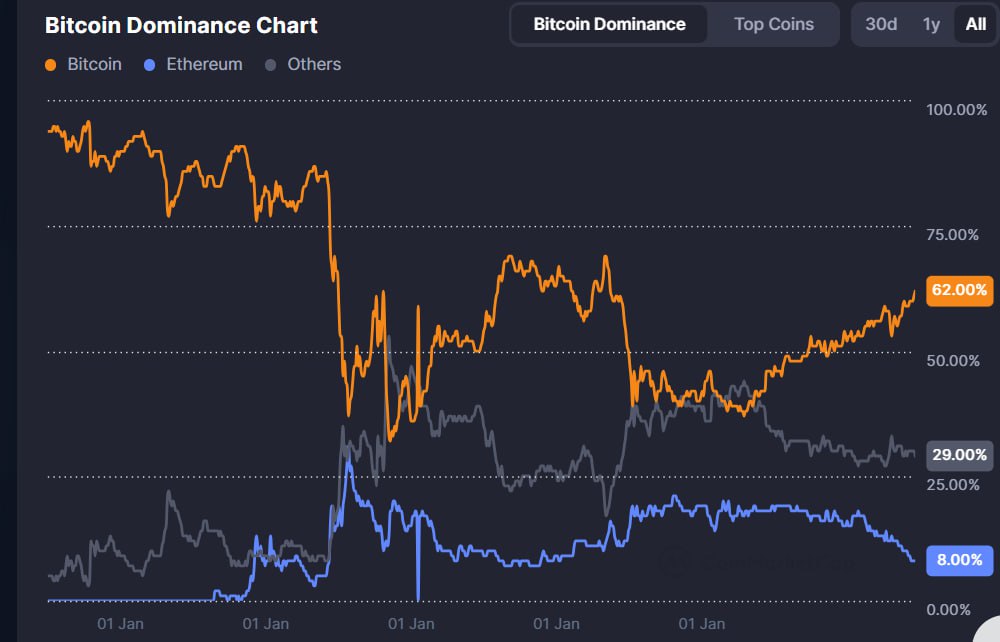Click the blue 8.00% value badge
Viewport: 1000px width, 642px height.
[x=959, y=560]
